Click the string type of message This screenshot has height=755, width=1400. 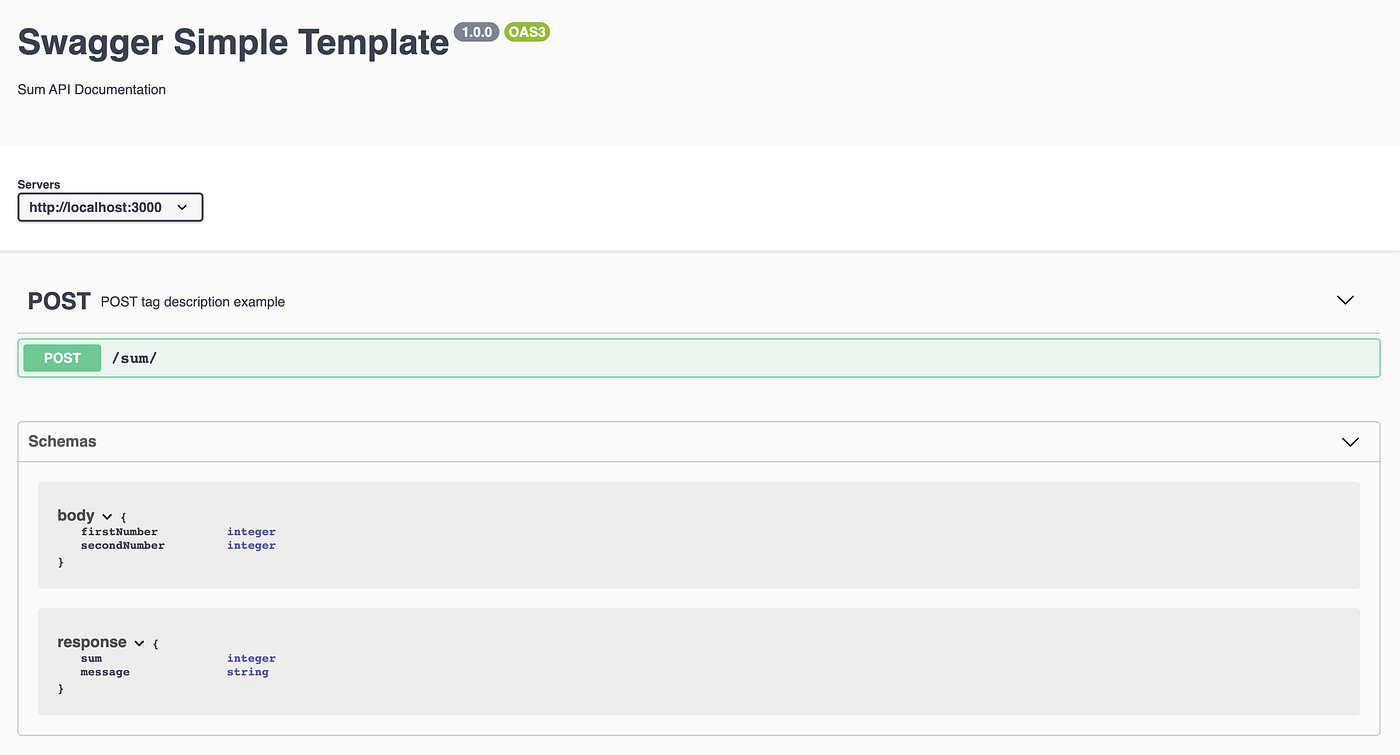tap(247, 671)
